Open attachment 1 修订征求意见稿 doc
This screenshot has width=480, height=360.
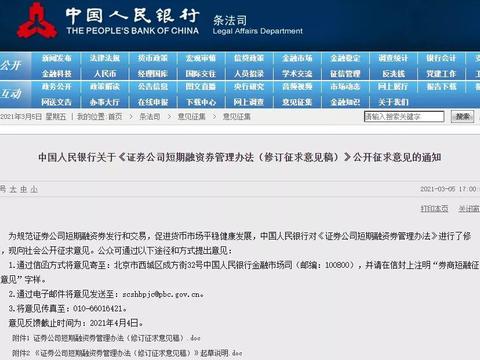click(x=107, y=338)
